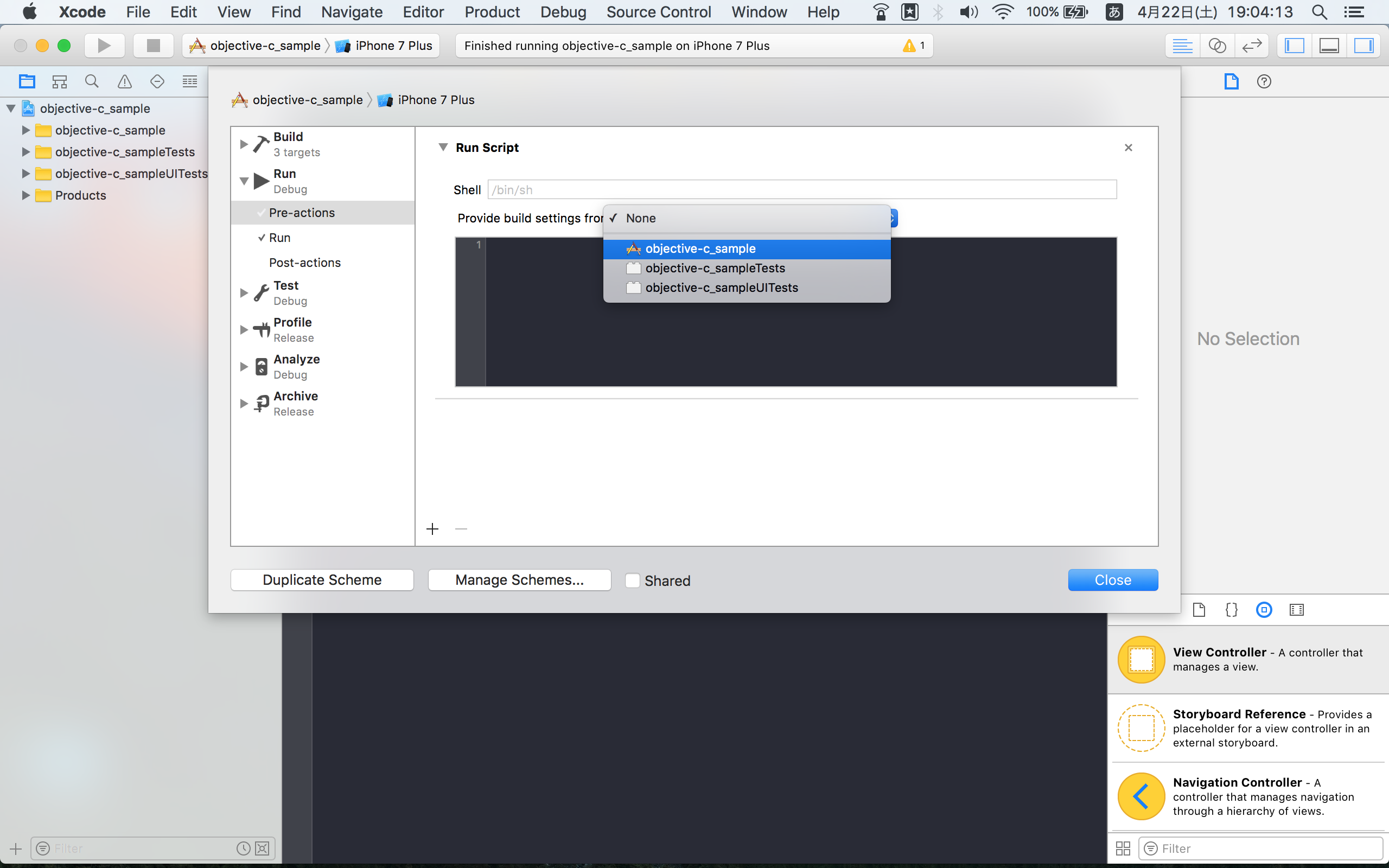Open the Issue navigator warning icon
This screenshot has width=1389, height=868.
tap(125, 81)
